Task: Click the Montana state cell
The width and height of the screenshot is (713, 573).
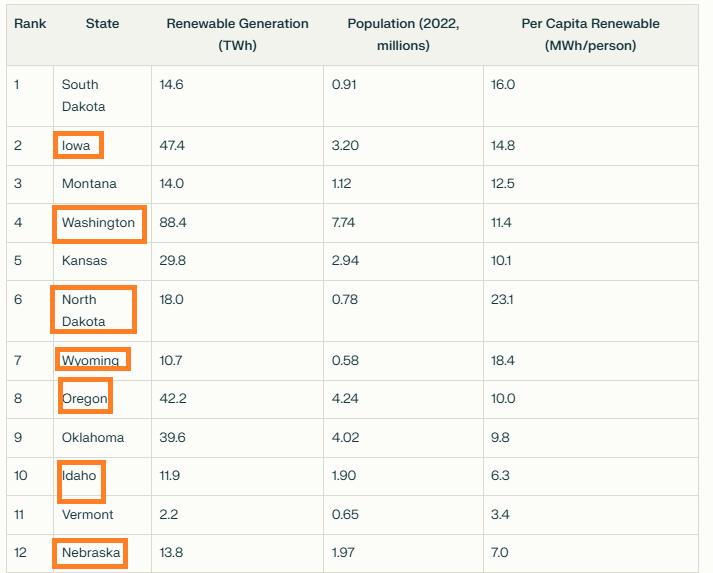Action: [x=89, y=184]
